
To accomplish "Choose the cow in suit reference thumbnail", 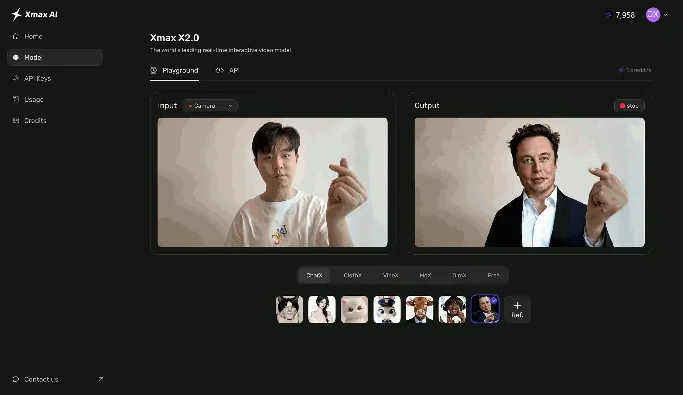I will pos(419,309).
